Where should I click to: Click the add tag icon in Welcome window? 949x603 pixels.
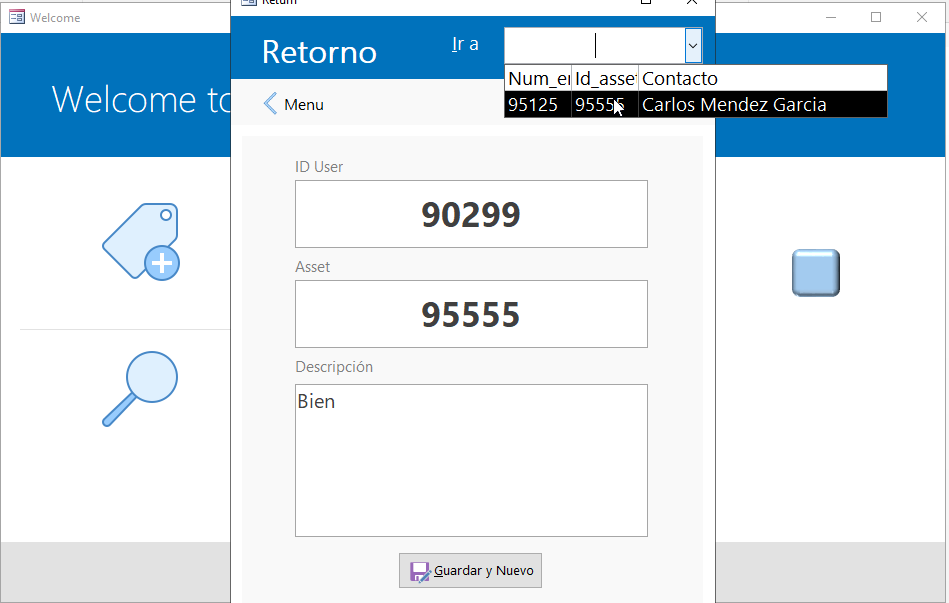pyautogui.click(x=141, y=242)
